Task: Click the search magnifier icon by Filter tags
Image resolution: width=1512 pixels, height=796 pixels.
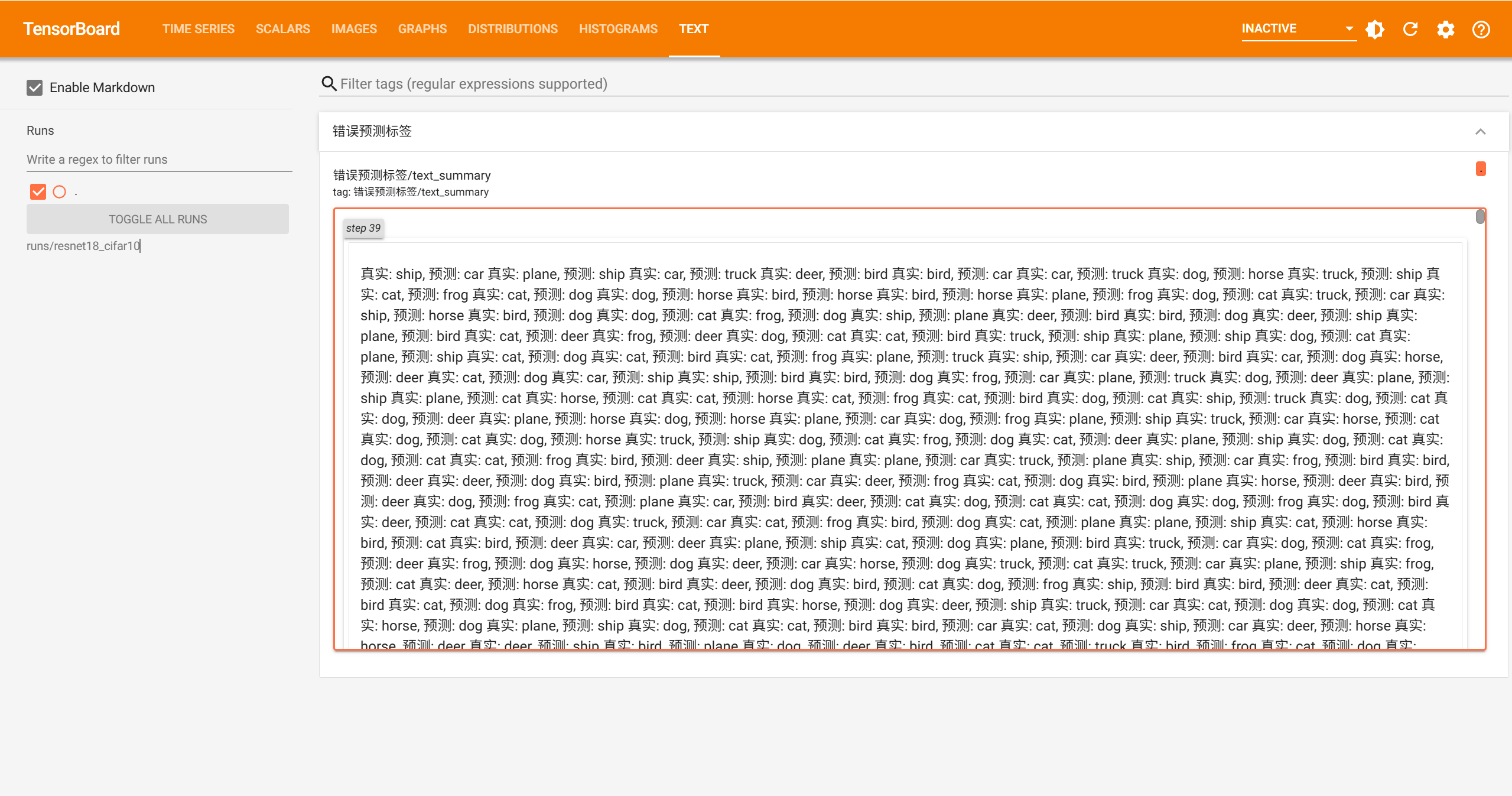Action: click(329, 84)
